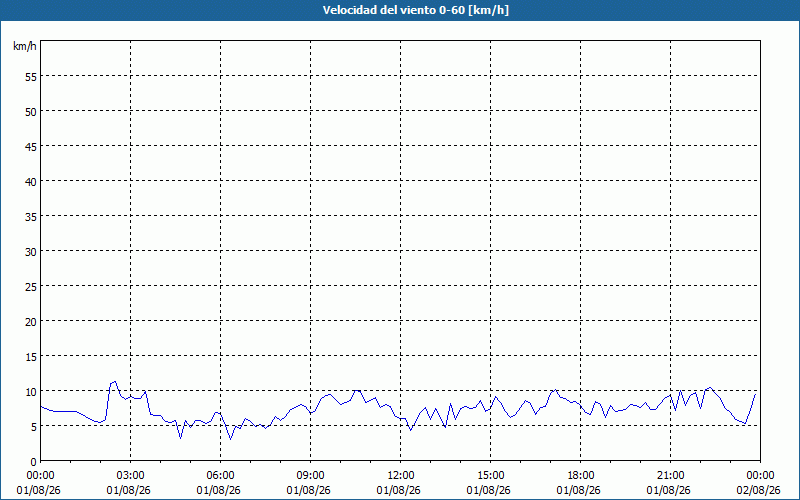Click the 15:00 time axis label
This screenshot has width=800, height=500.
pos(490,476)
